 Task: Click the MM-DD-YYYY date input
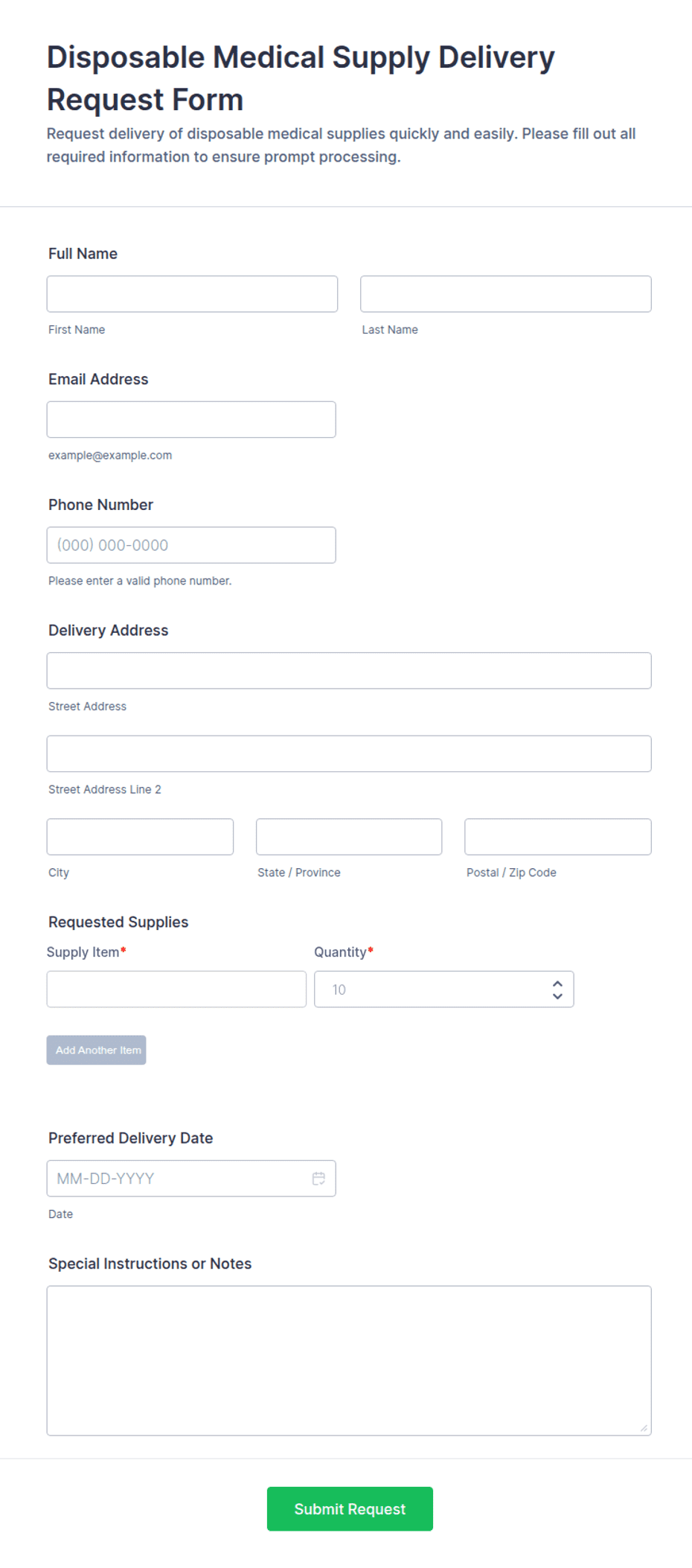click(x=191, y=1178)
